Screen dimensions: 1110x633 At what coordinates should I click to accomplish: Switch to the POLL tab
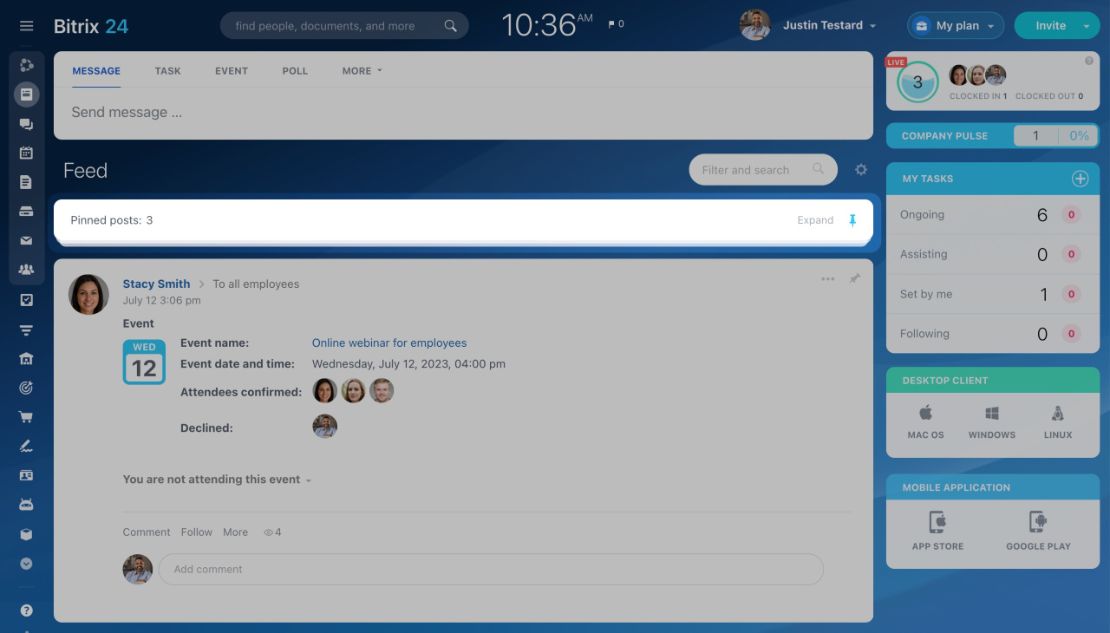295,71
